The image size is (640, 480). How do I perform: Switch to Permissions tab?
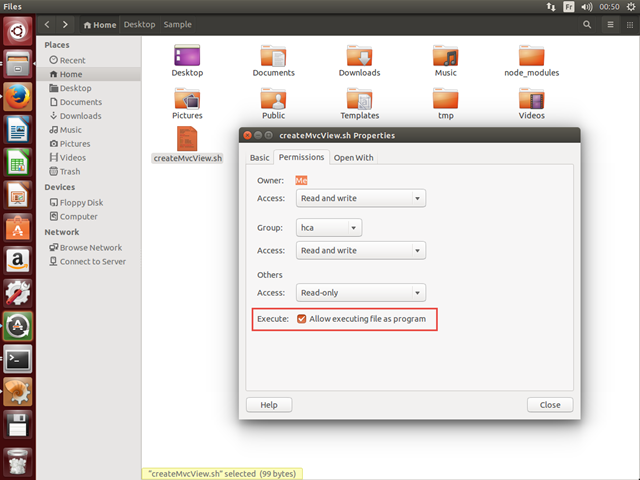[302, 157]
